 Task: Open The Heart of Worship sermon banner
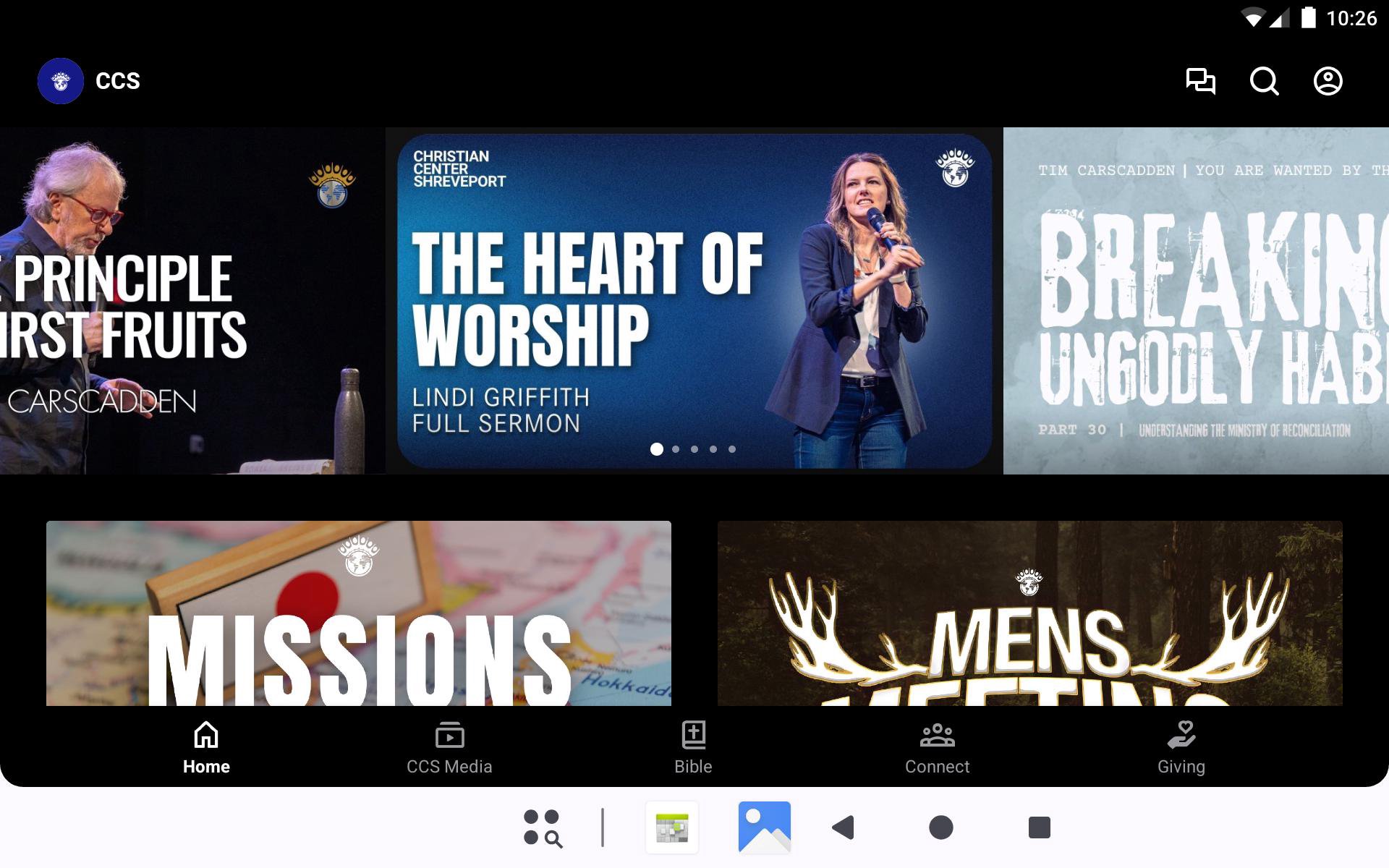coord(693,300)
